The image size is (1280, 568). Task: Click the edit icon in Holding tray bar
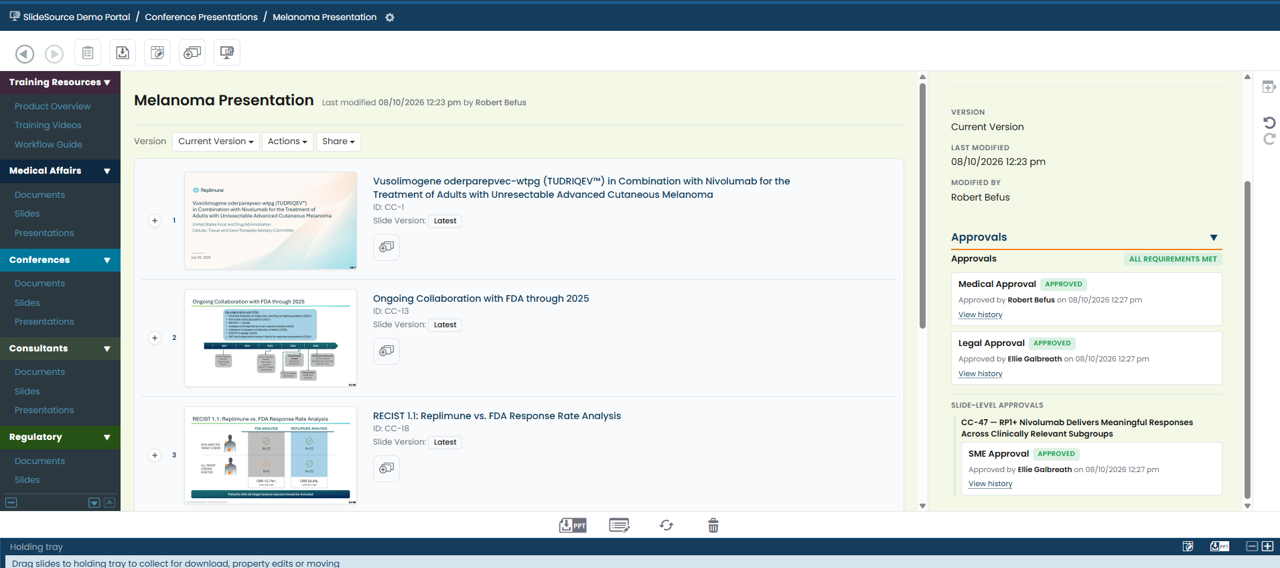[1188, 547]
